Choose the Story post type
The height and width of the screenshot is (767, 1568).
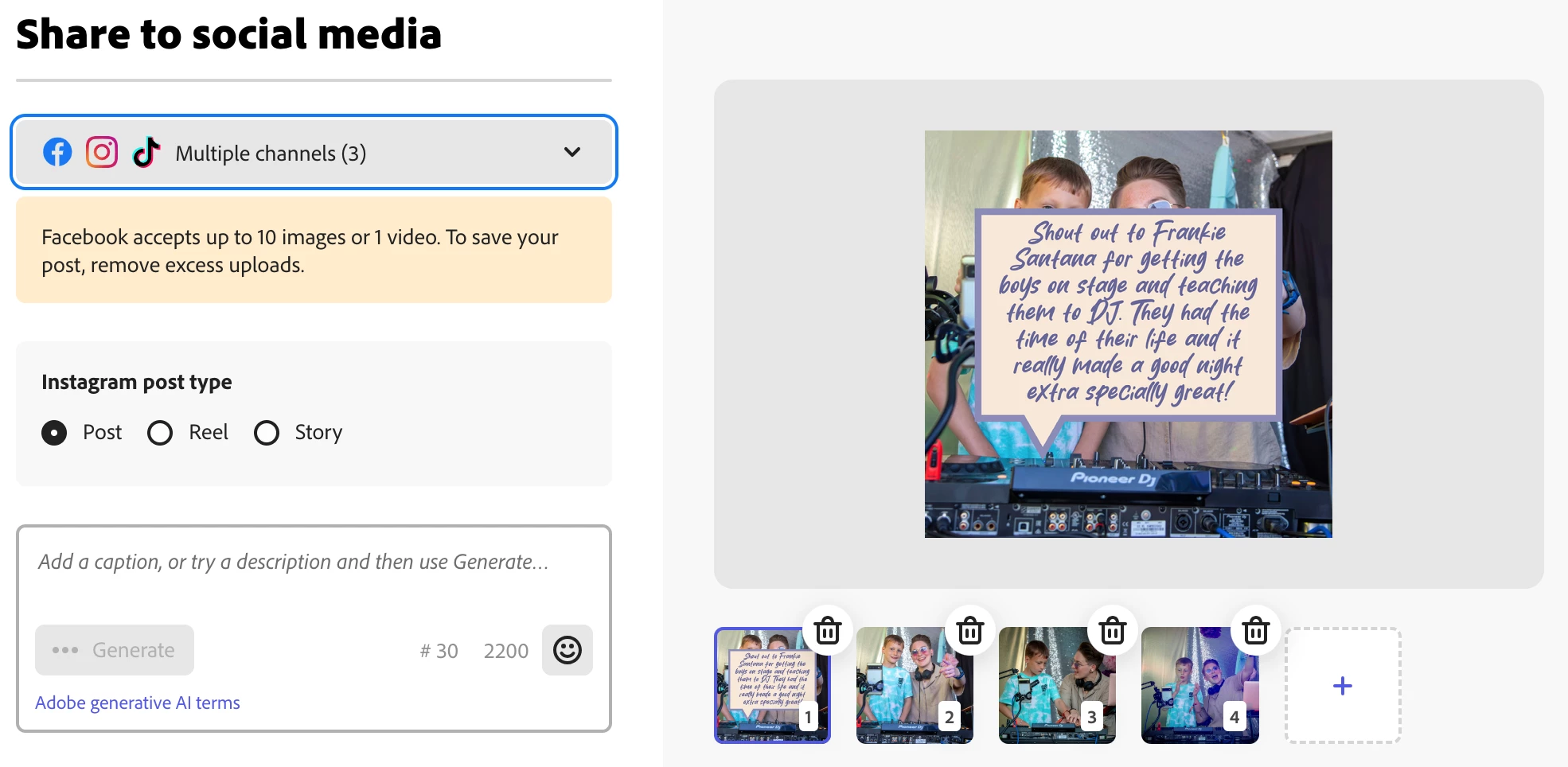coord(267,433)
